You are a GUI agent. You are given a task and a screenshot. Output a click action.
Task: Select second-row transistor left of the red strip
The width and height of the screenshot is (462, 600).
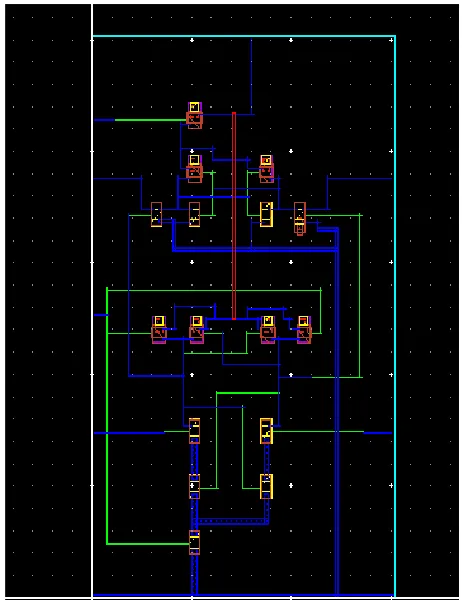(x=194, y=169)
